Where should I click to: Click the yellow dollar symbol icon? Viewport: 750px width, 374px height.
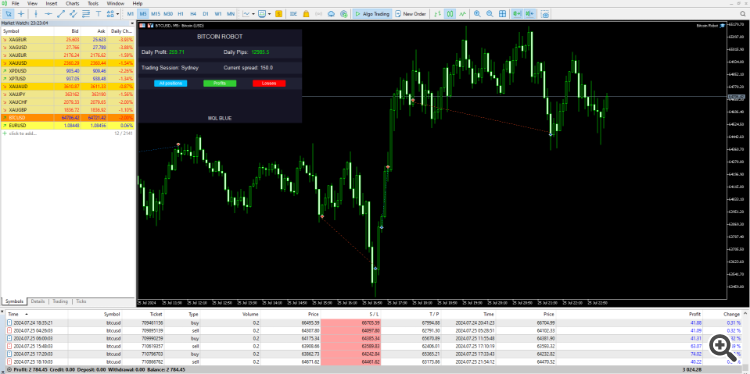tap(278, 14)
